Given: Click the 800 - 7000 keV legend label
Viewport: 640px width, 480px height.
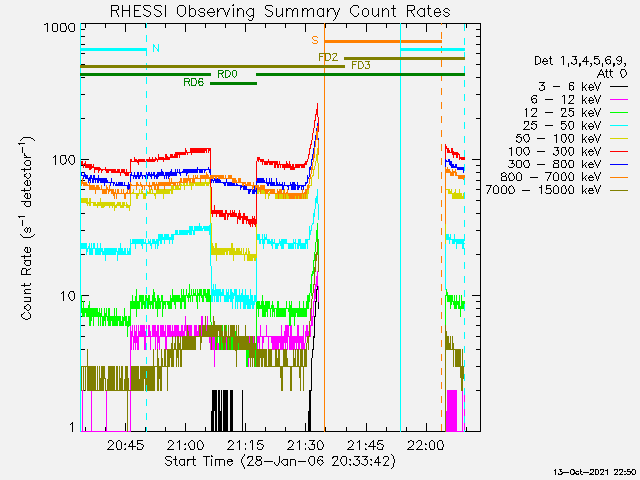Looking at the screenshot, I should pos(551,177).
